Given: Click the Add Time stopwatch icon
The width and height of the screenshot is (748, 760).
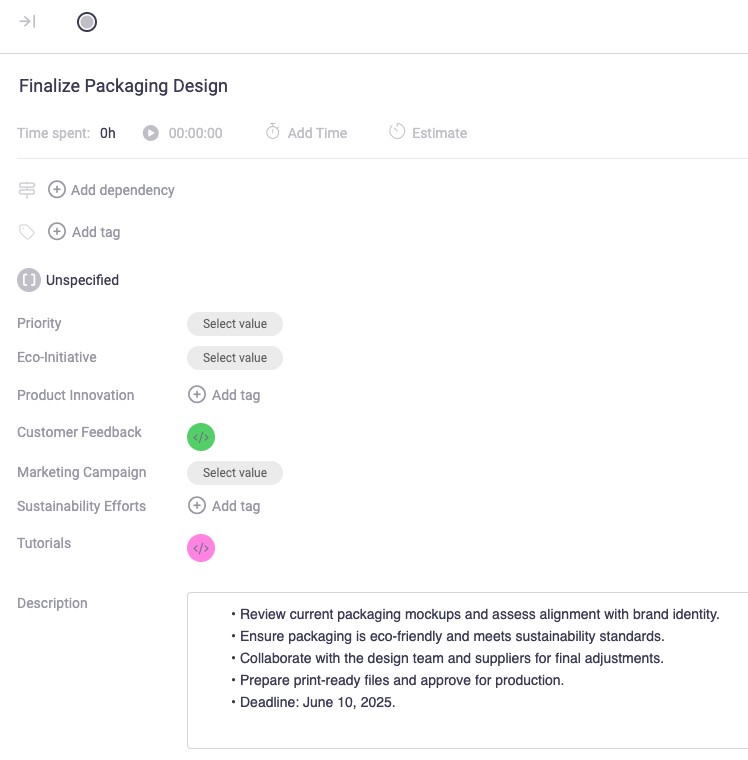Looking at the screenshot, I should 272,132.
